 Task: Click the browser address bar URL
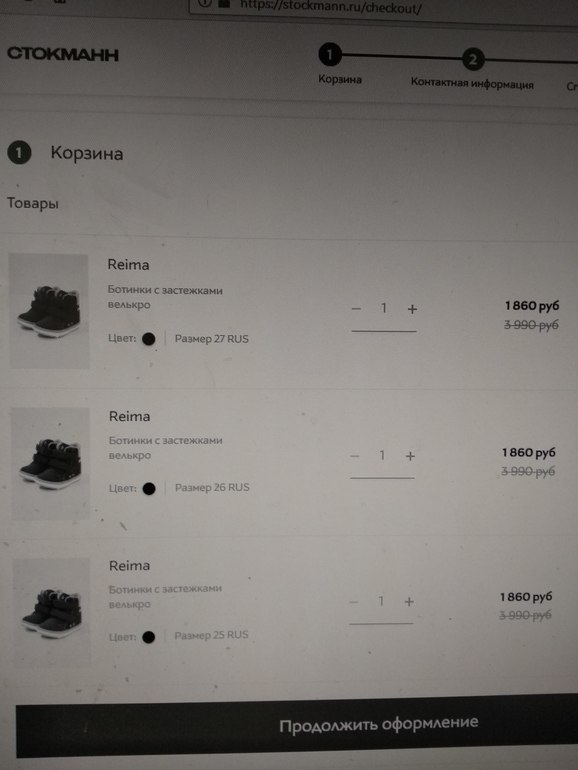[330, 7]
